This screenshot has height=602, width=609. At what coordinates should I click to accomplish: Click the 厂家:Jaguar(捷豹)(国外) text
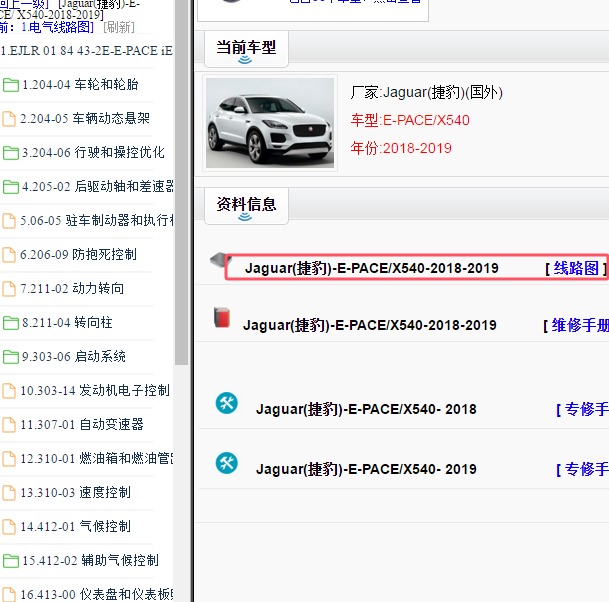pos(427,92)
